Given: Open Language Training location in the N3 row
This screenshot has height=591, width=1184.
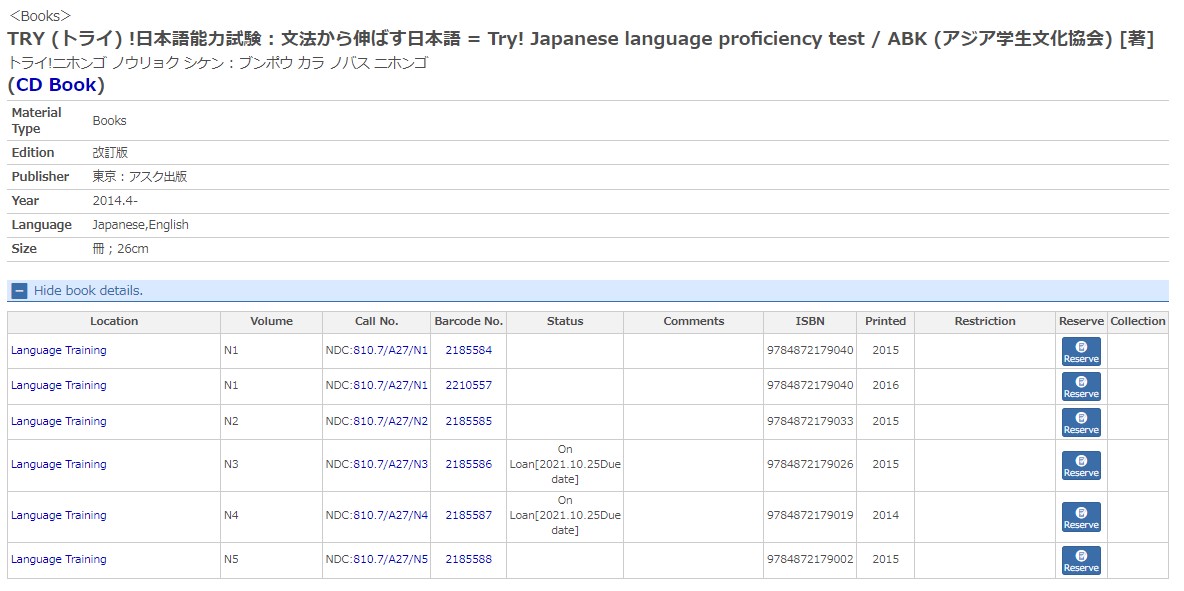Looking at the screenshot, I should pos(59,464).
